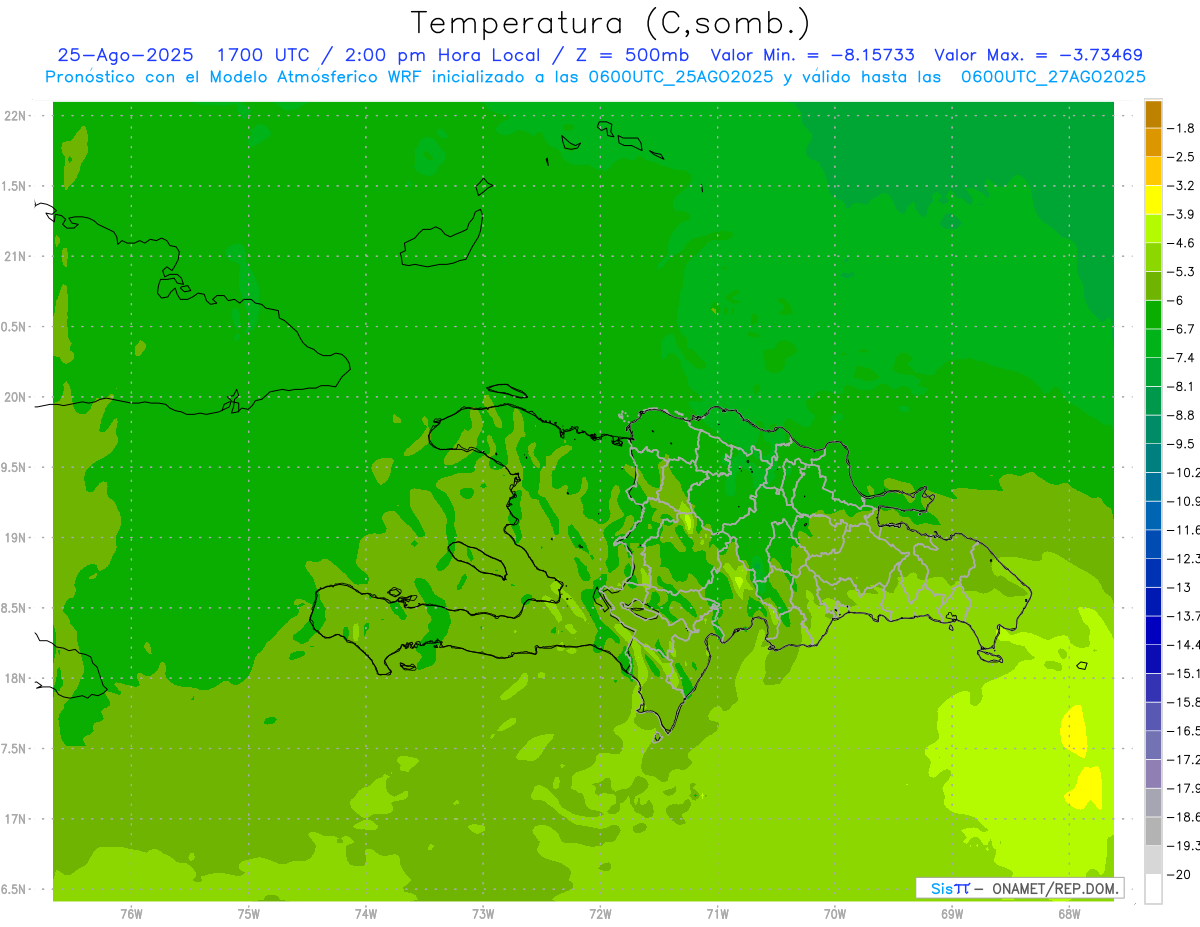The height and width of the screenshot is (927, 1200).
Task: Click 'Pronóstico con el Modelo Atmosférico WRF' text
Action: [x=236, y=77]
